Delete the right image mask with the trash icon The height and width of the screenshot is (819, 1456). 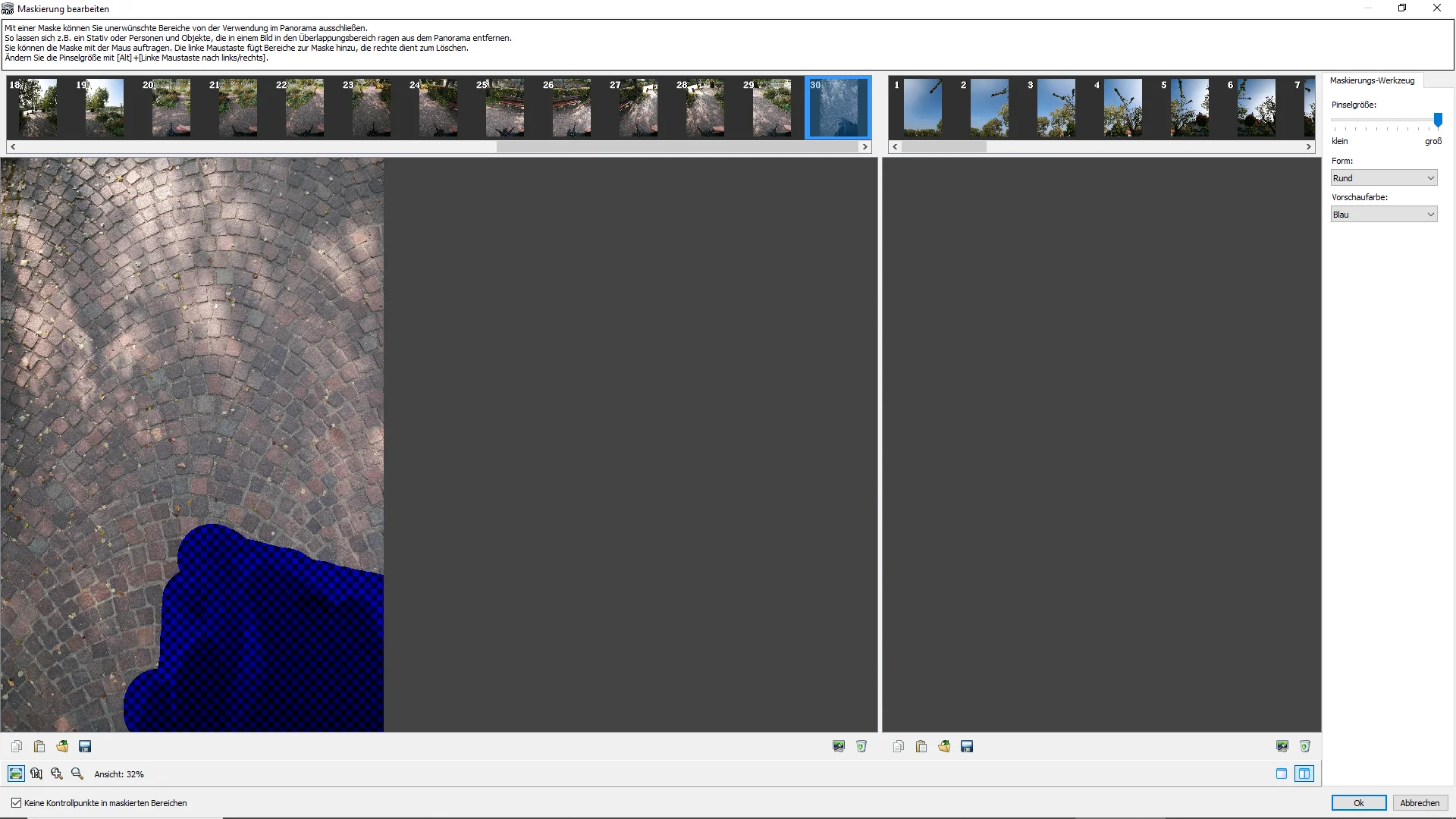[1305, 746]
